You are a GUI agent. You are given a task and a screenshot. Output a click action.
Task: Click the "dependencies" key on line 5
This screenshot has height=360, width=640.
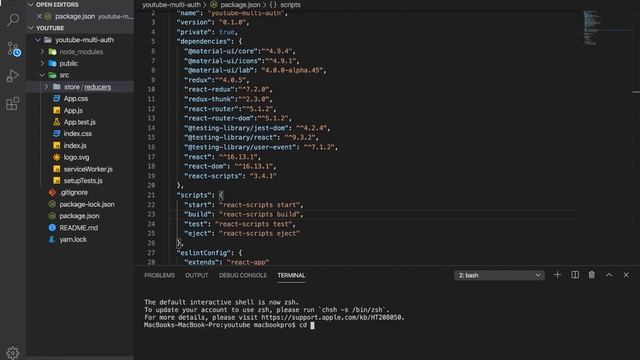[x=204, y=41]
